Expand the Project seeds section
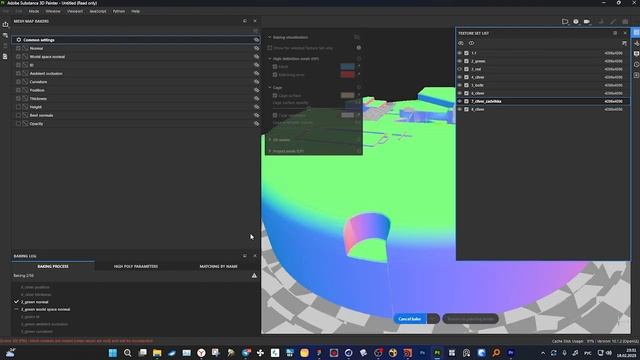The width and height of the screenshot is (640, 360). (x=269, y=151)
